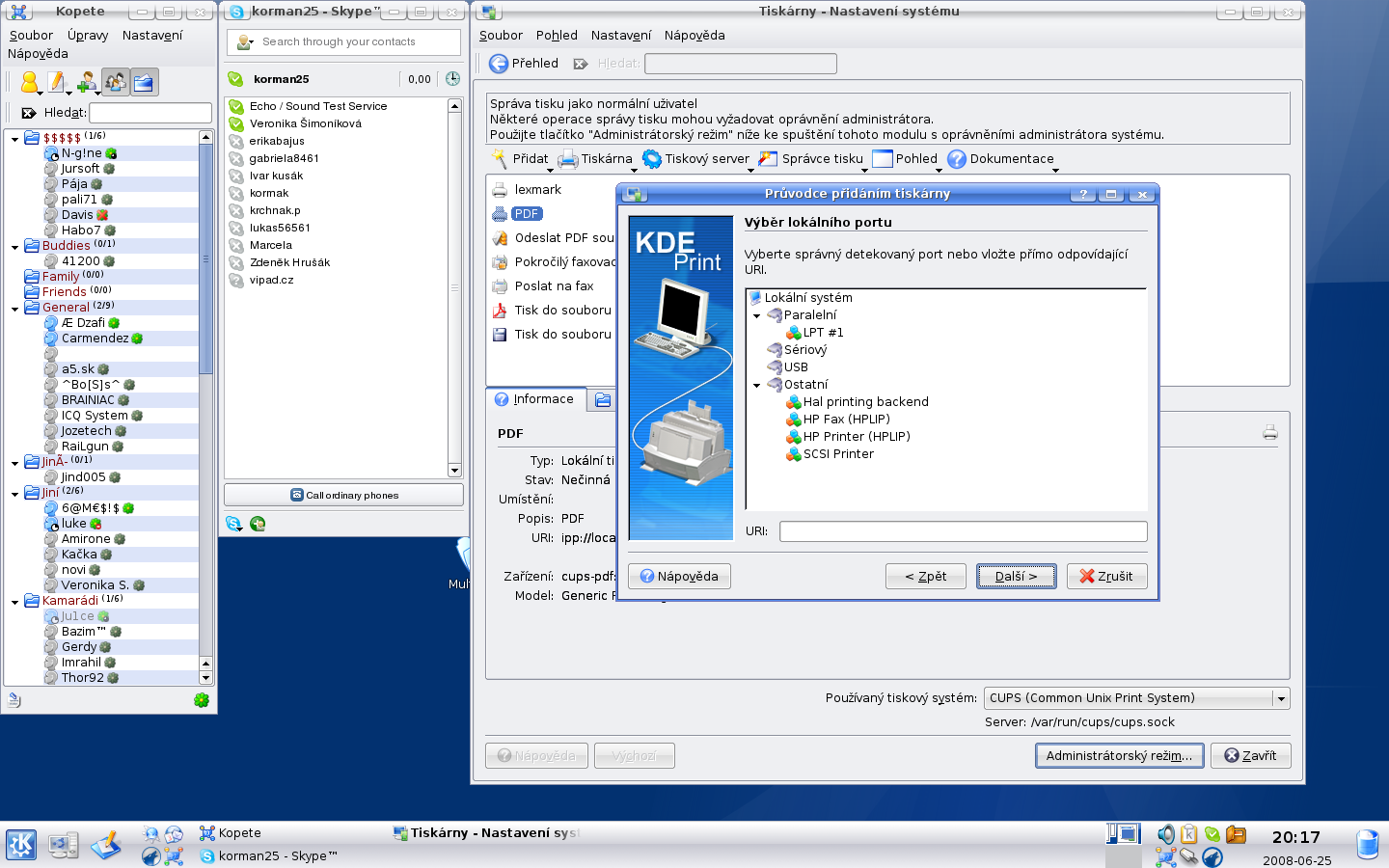Click the Skype call history clock icon

452,79
